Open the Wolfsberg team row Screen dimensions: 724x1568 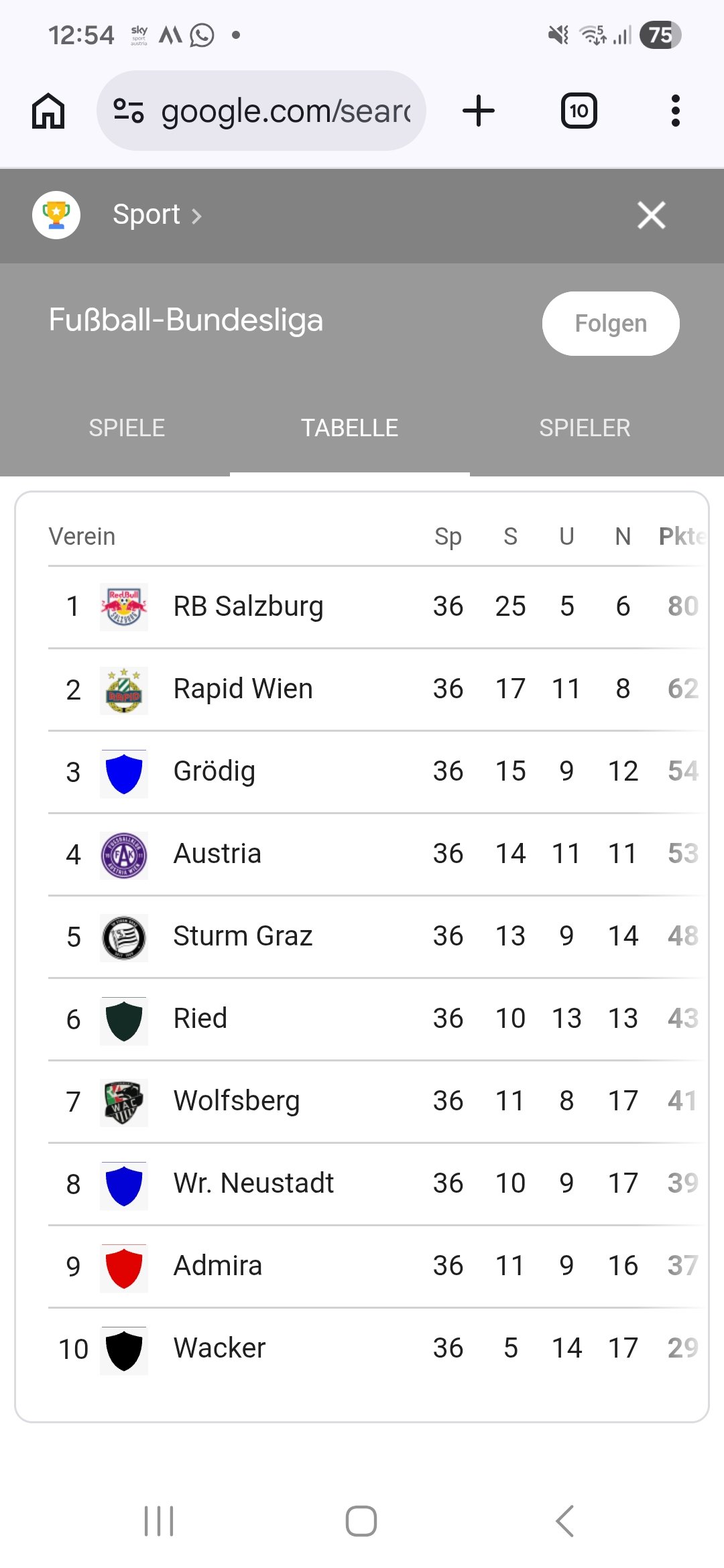(x=362, y=1101)
